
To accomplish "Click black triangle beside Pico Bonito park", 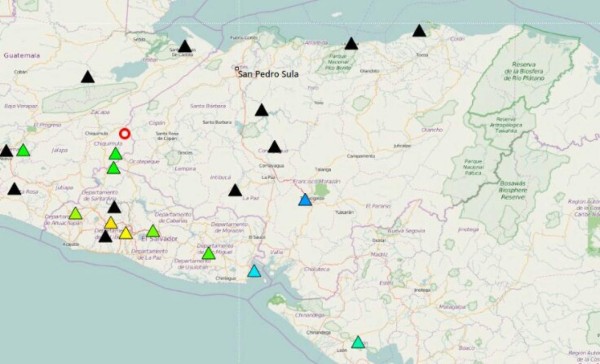I will (351, 43).
